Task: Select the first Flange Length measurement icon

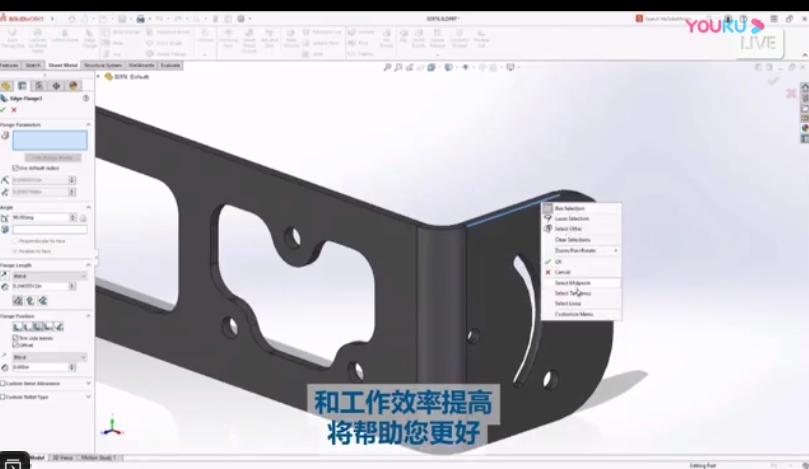Action: click(x=17, y=300)
